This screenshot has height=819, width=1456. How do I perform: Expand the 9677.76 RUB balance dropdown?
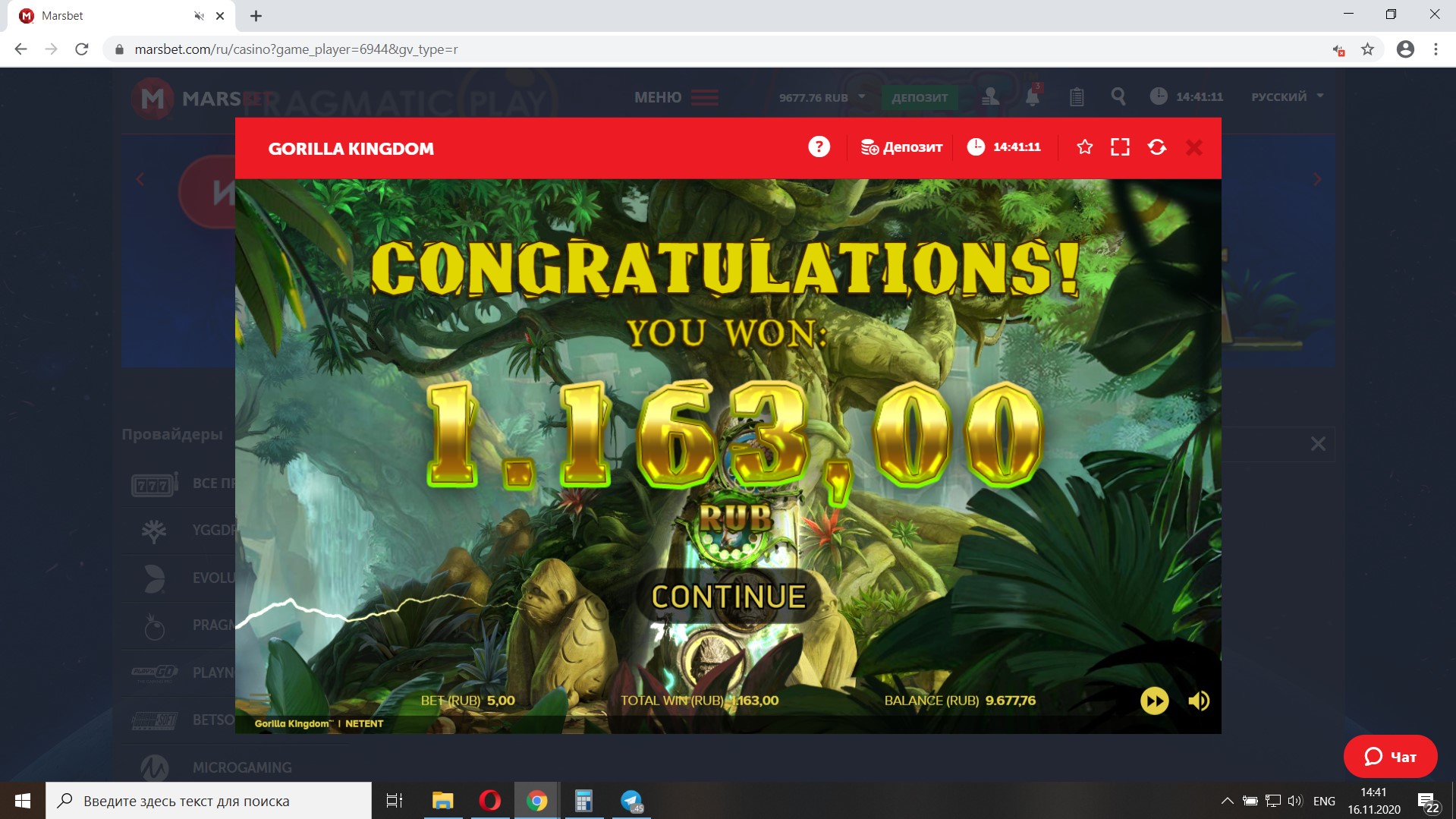822,97
